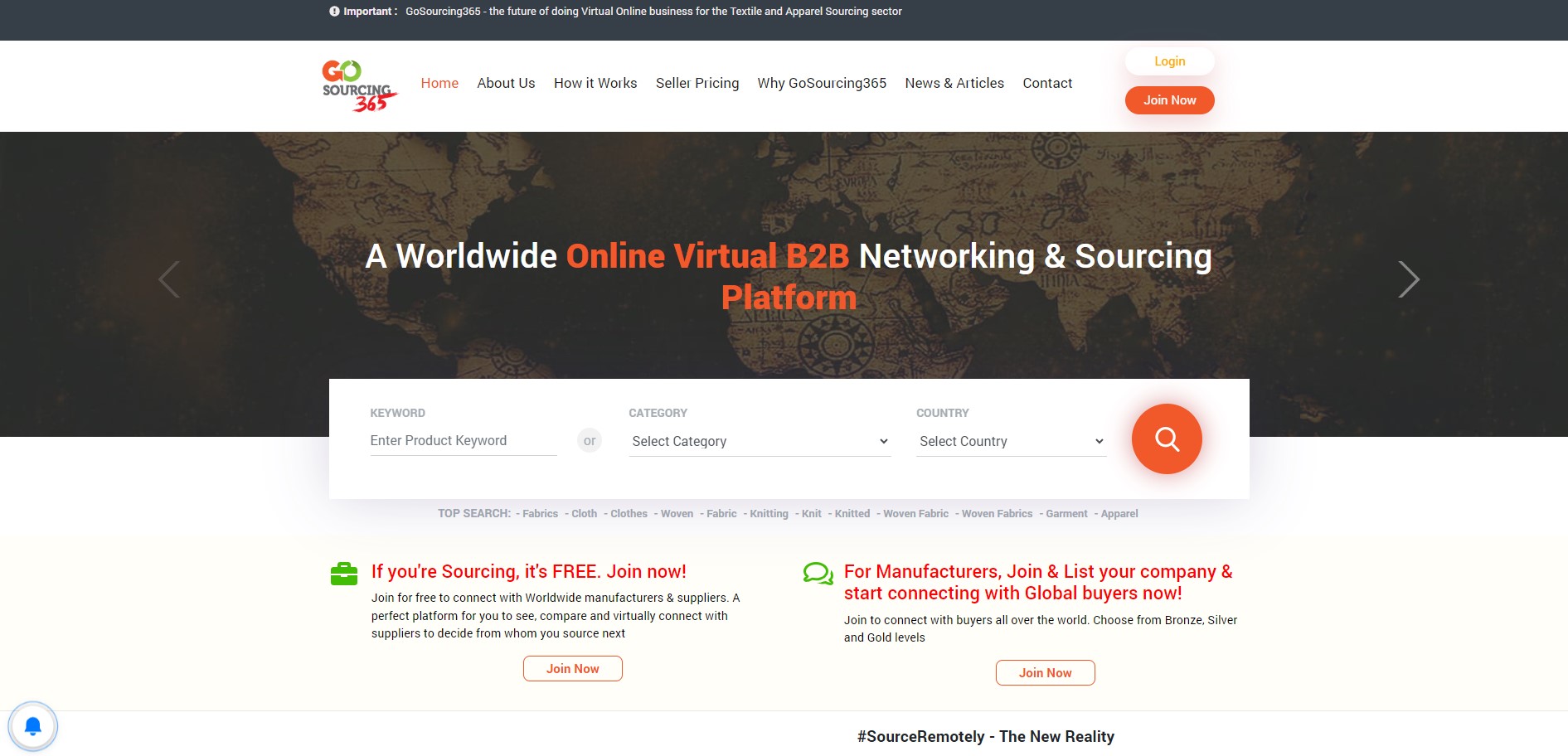Select top search term Apparel
Image resolution: width=1568 pixels, height=756 pixels.
point(1119,514)
